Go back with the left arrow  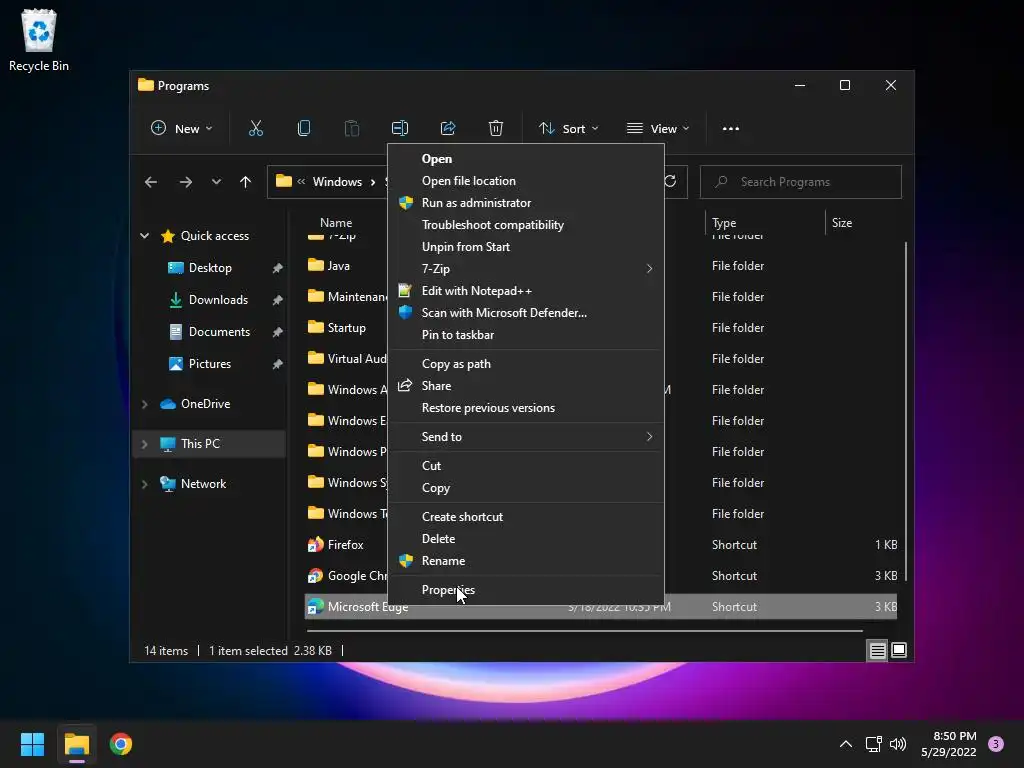151,182
